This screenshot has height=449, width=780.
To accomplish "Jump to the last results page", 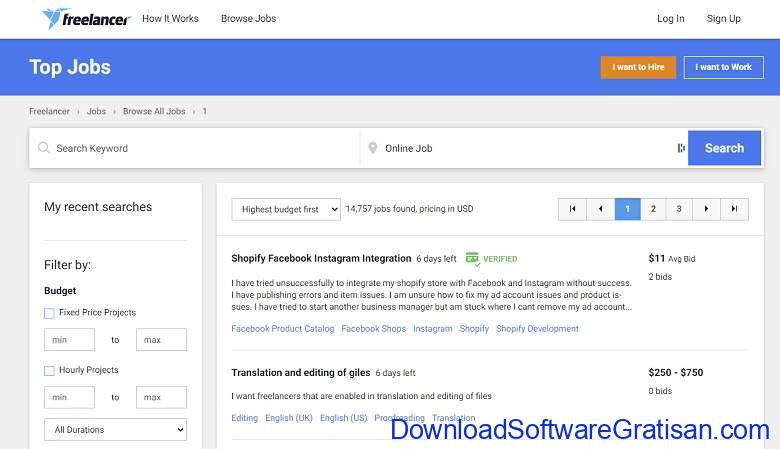I will (734, 209).
